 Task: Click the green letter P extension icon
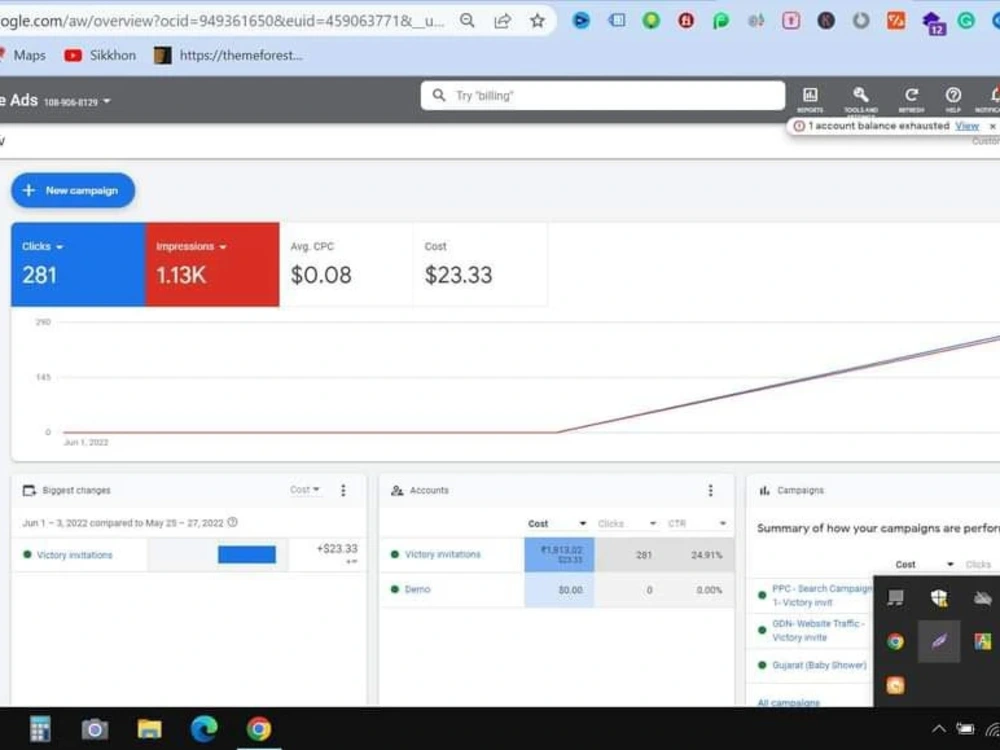721,21
